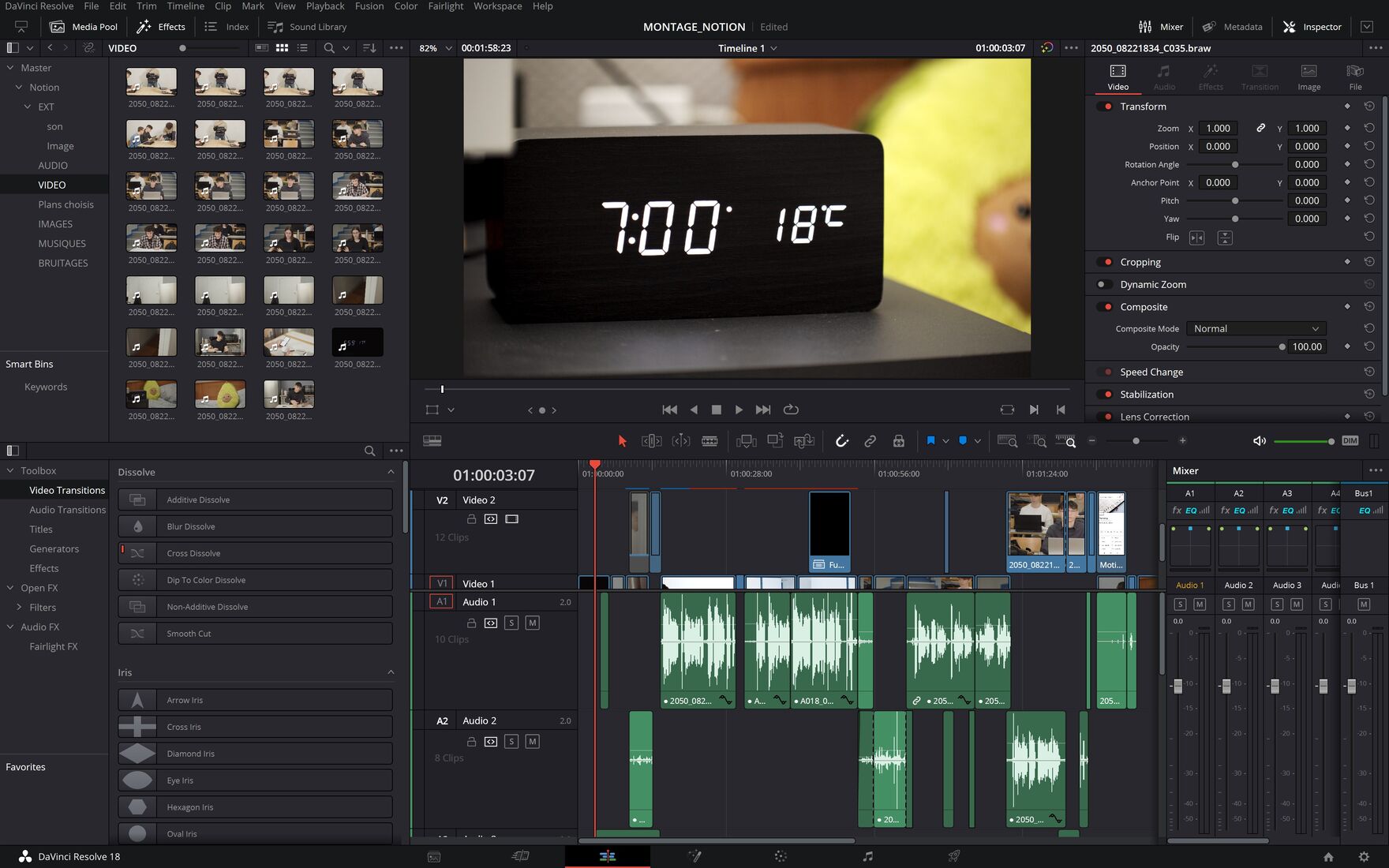Toggle timeline Snapping magnet icon
This screenshot has width=1389, height=868.
point(842,441)
